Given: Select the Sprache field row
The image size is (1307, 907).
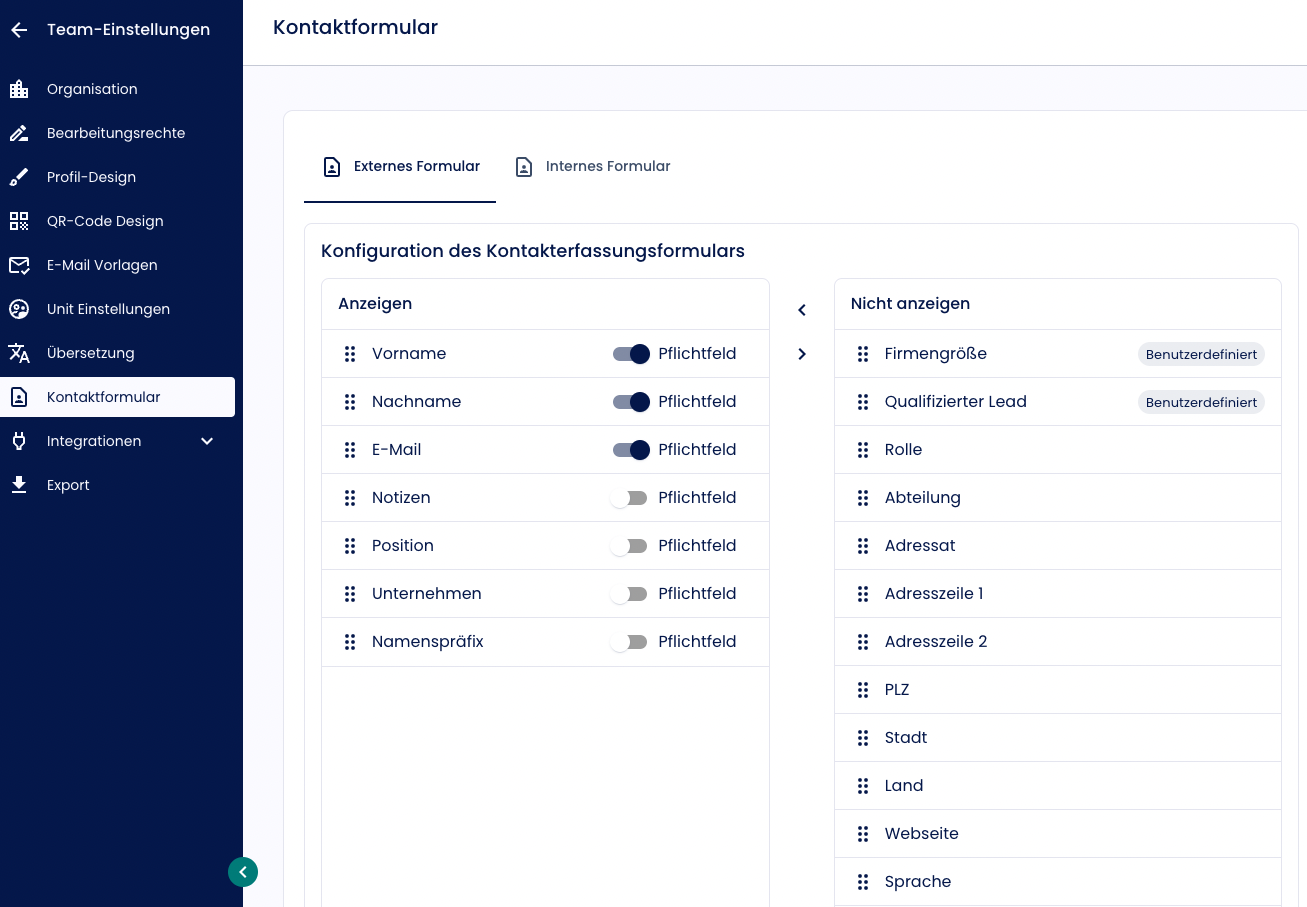Looking at the screenshot, I should (1058, 882).
